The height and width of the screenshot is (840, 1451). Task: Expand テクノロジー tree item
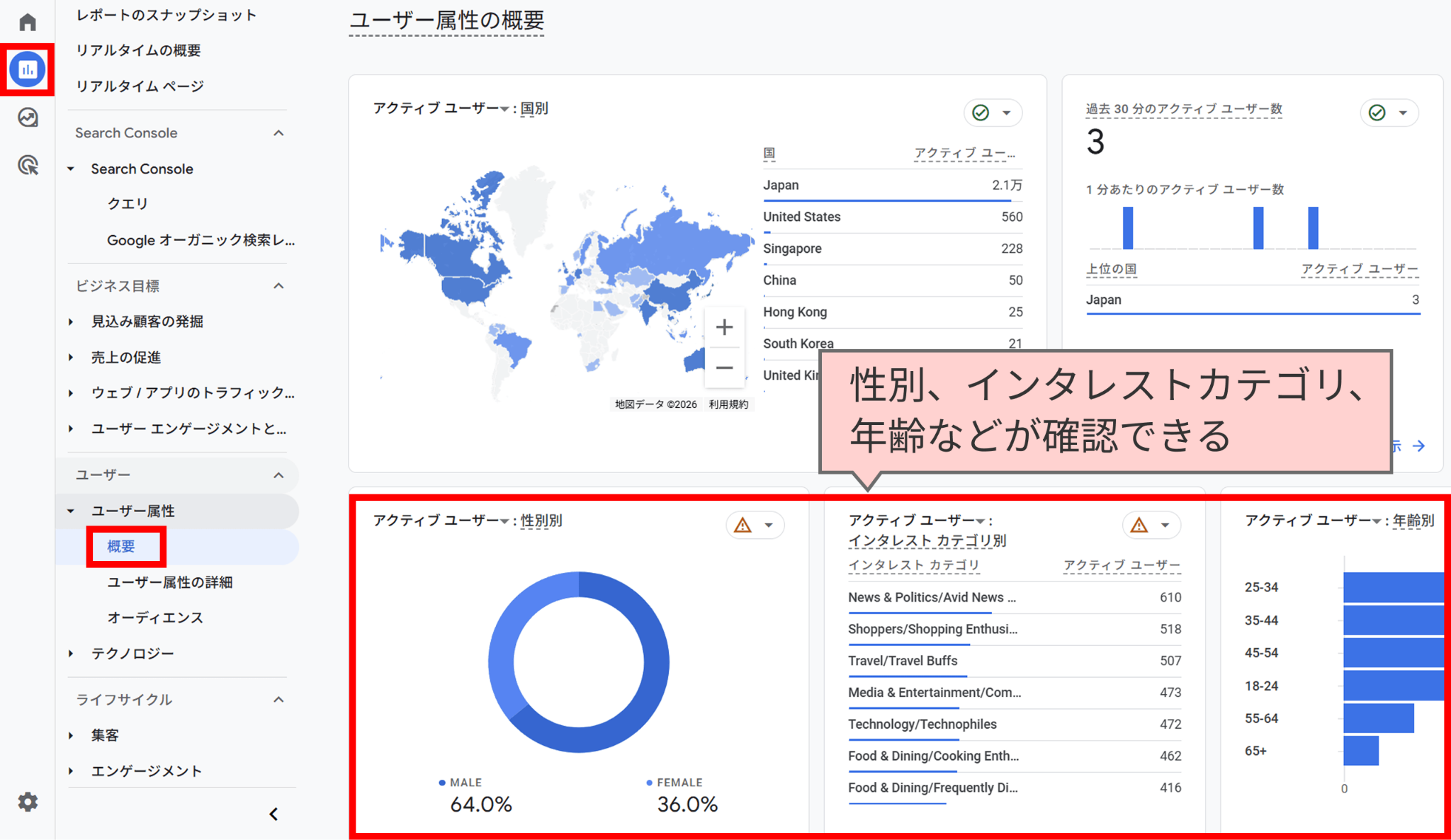pos(71,653)
